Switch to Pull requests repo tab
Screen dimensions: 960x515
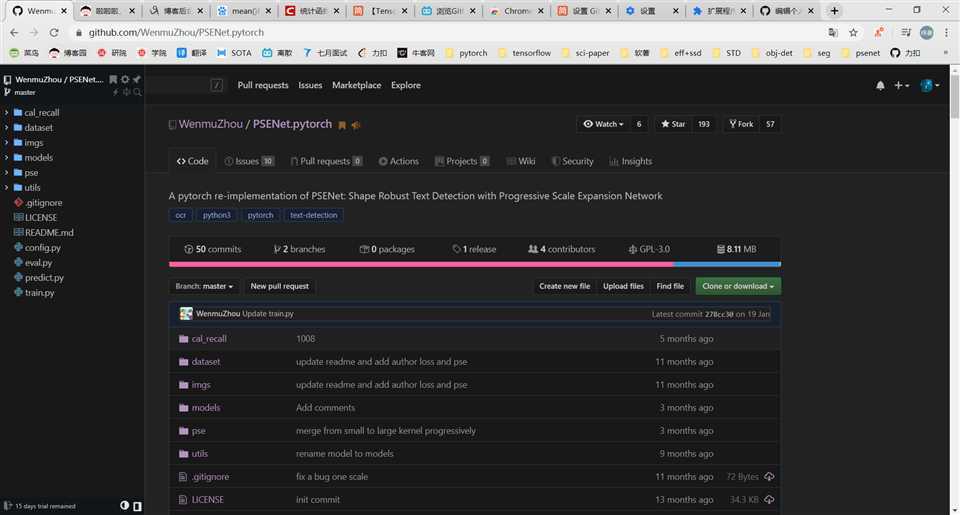326,161
